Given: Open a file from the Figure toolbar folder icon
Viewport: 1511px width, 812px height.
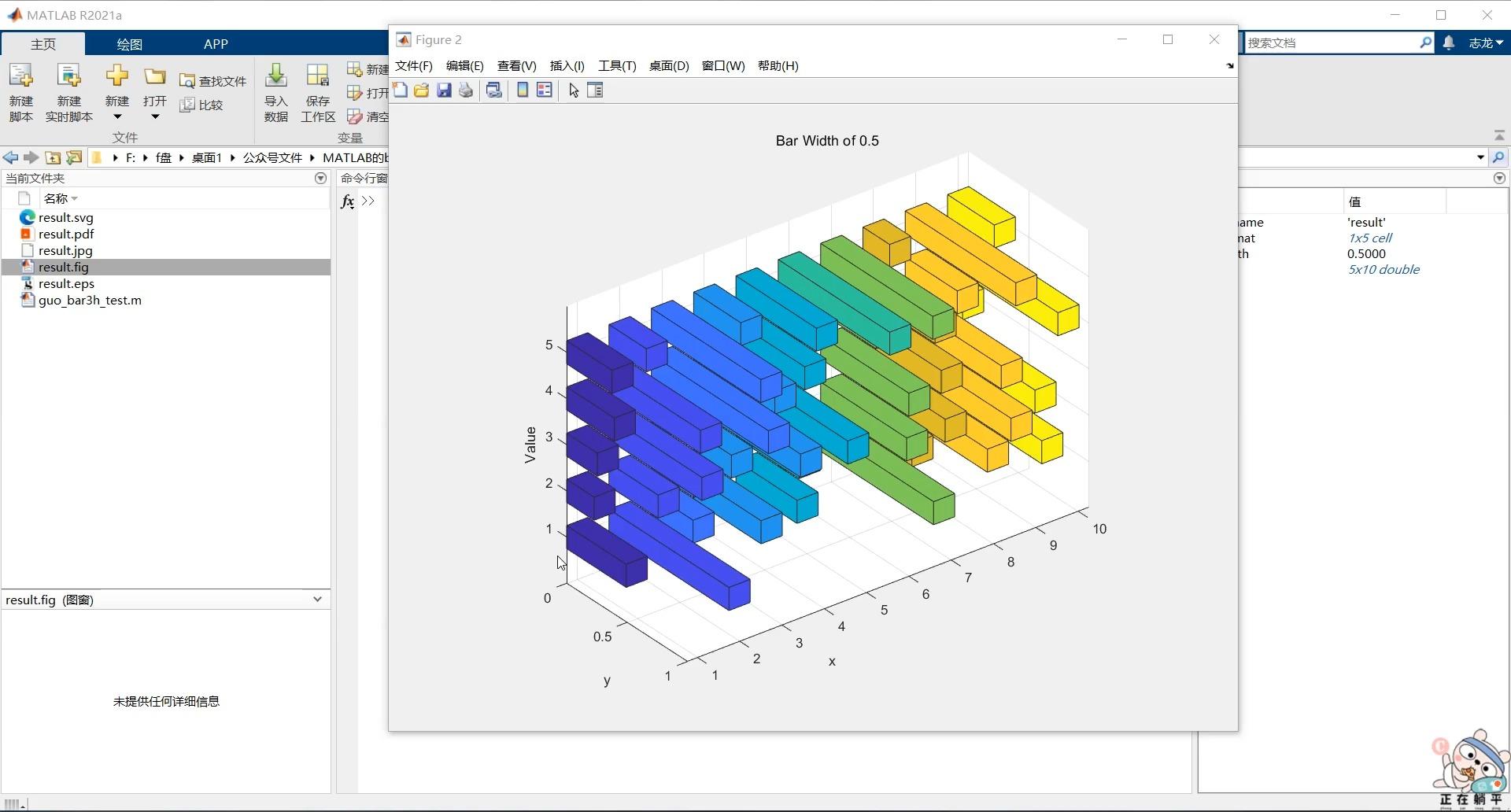Looking at the screenshot, I should (x=422, y=90).
